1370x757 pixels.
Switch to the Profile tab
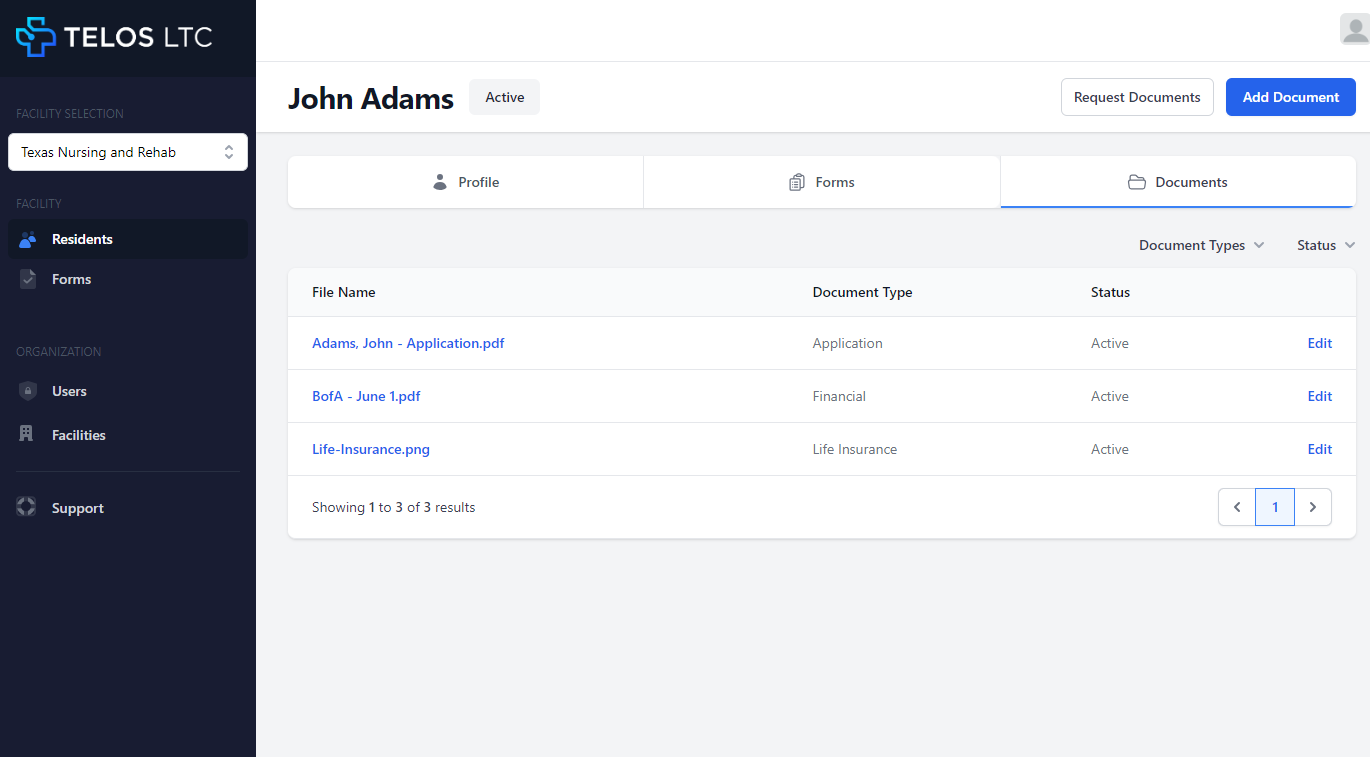(466, 182)
